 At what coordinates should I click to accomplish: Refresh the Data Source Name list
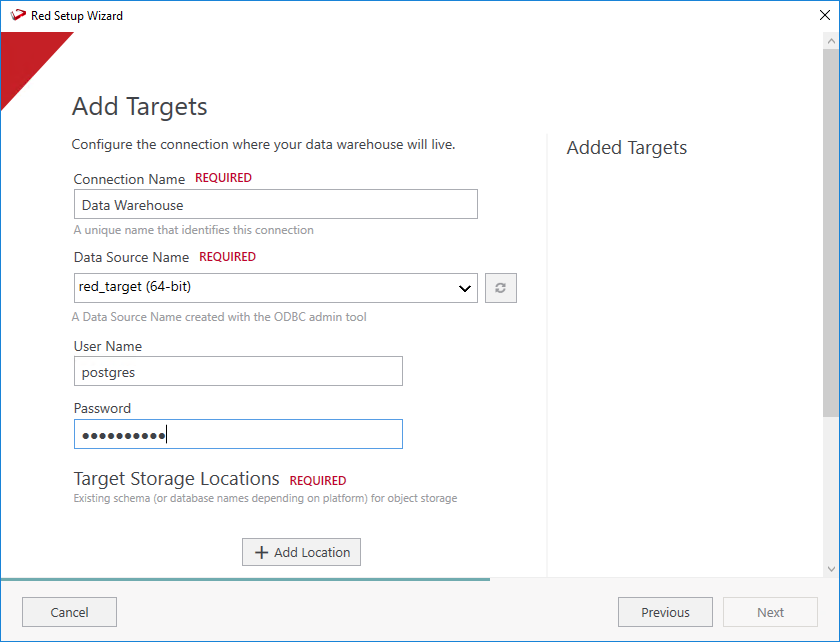point(500,288)
